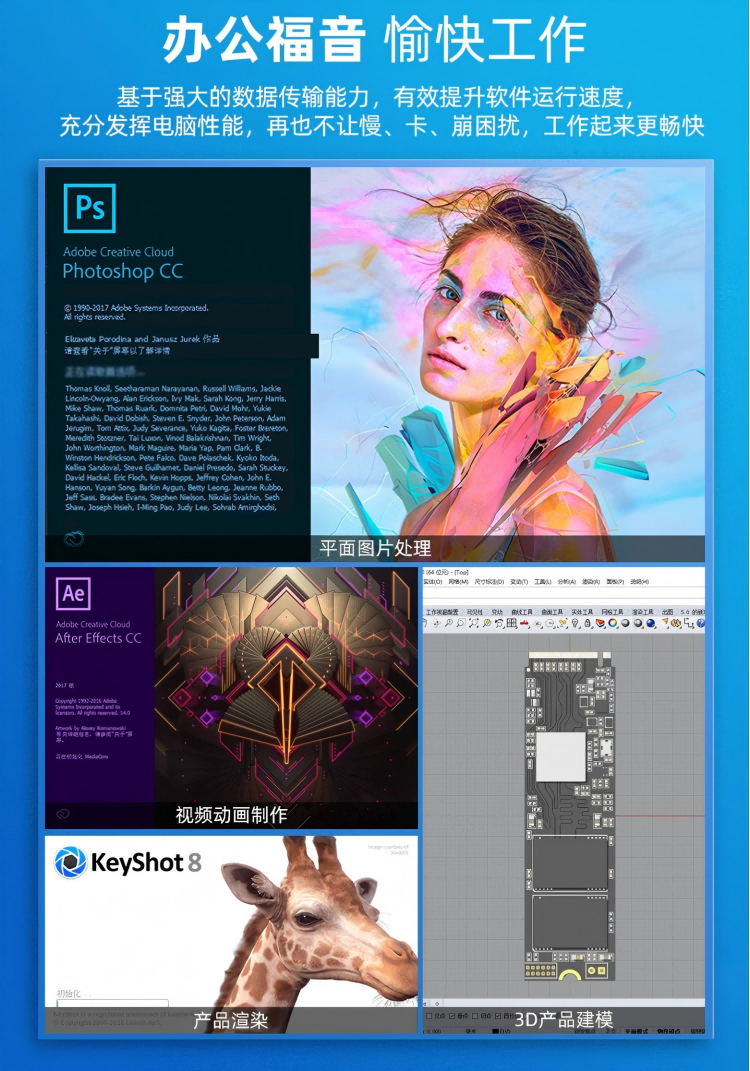750x1071 pixels.
Task: Open the 分析(A) menu in Rhino
Action: point(566,581)
